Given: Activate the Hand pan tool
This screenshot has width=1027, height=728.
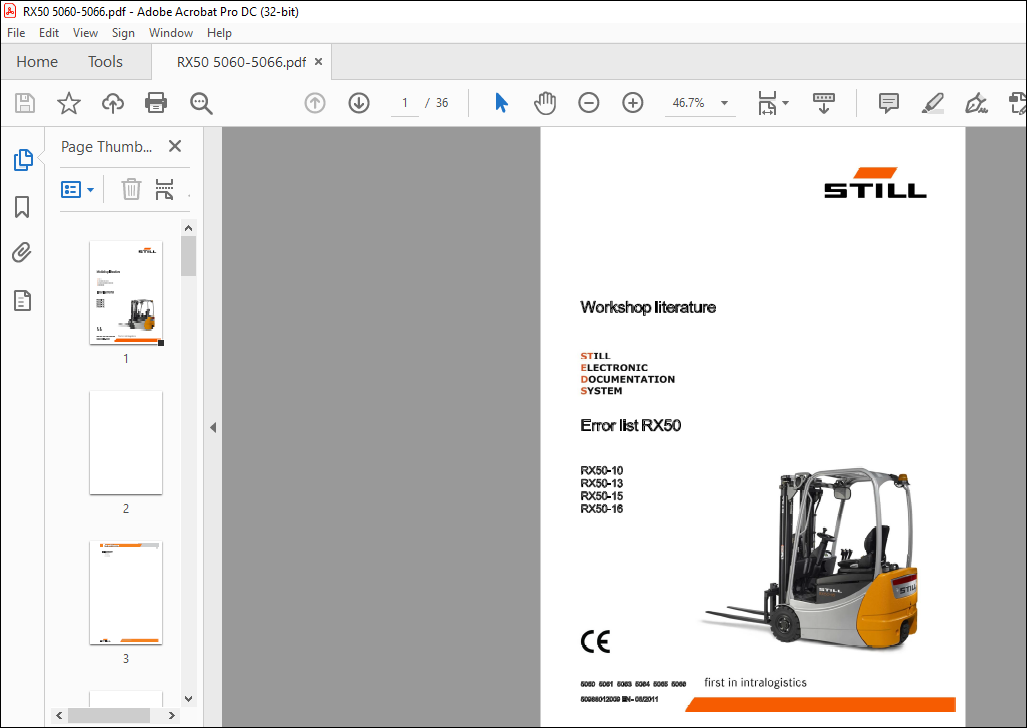Looking at the screenshot, I should (545, 103).
